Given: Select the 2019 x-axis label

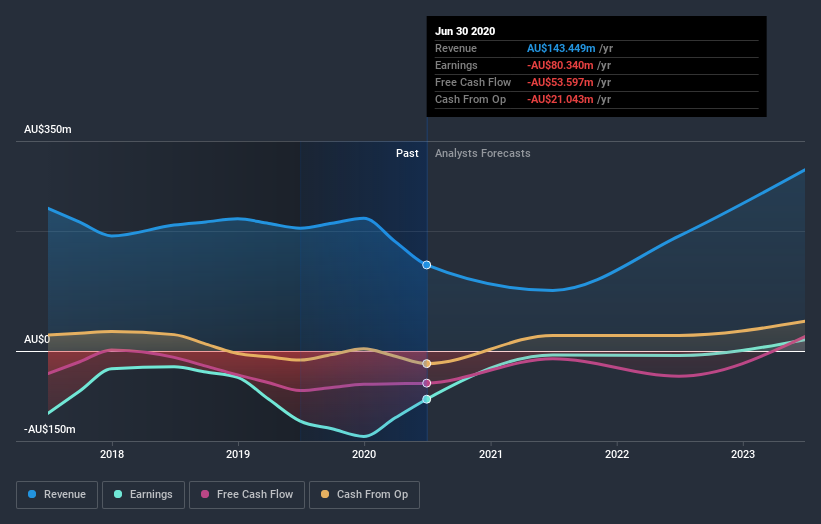Looking at the screenshot, I should (238, 454).
